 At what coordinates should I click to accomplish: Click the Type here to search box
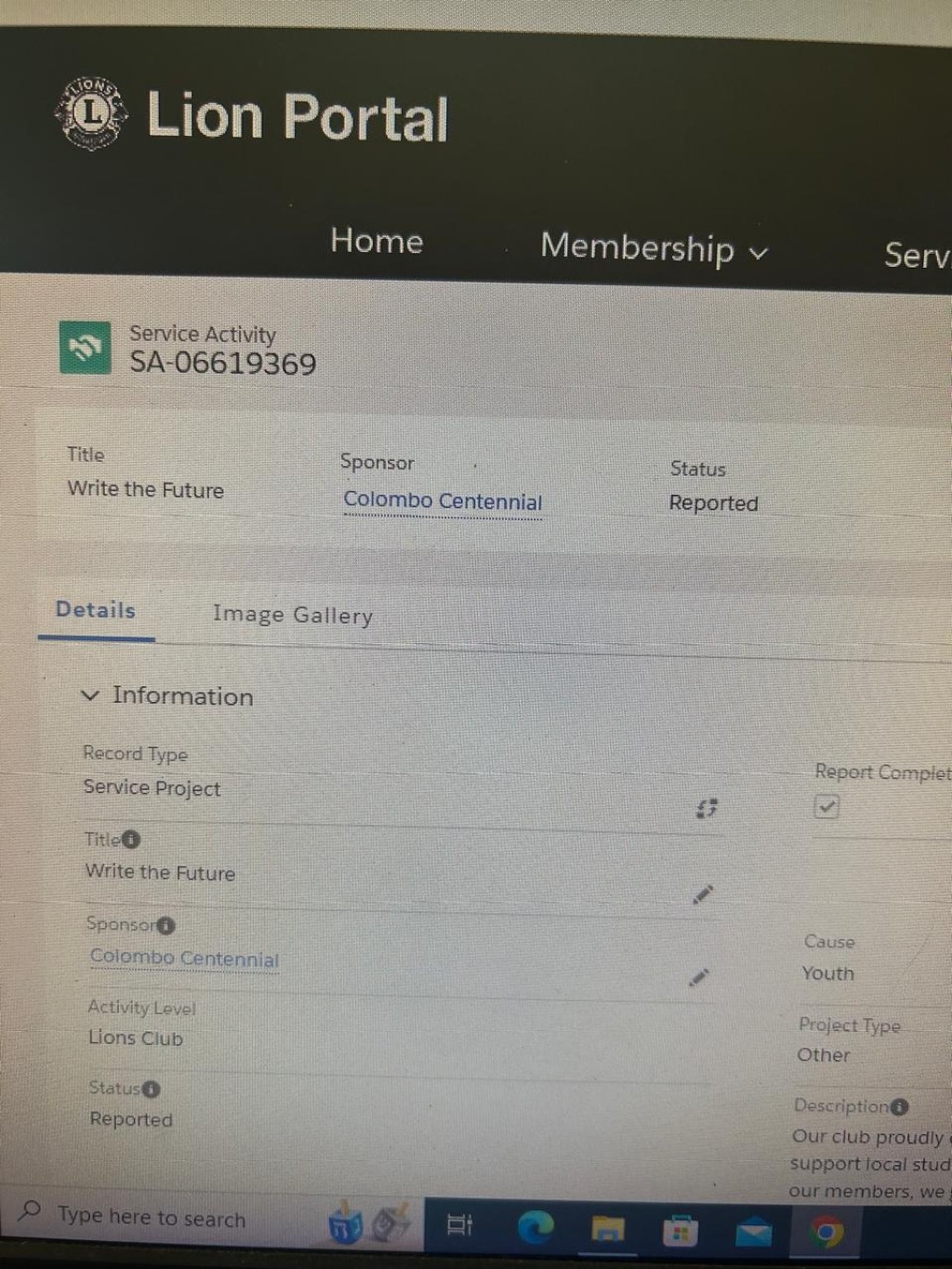point(152,1216)
